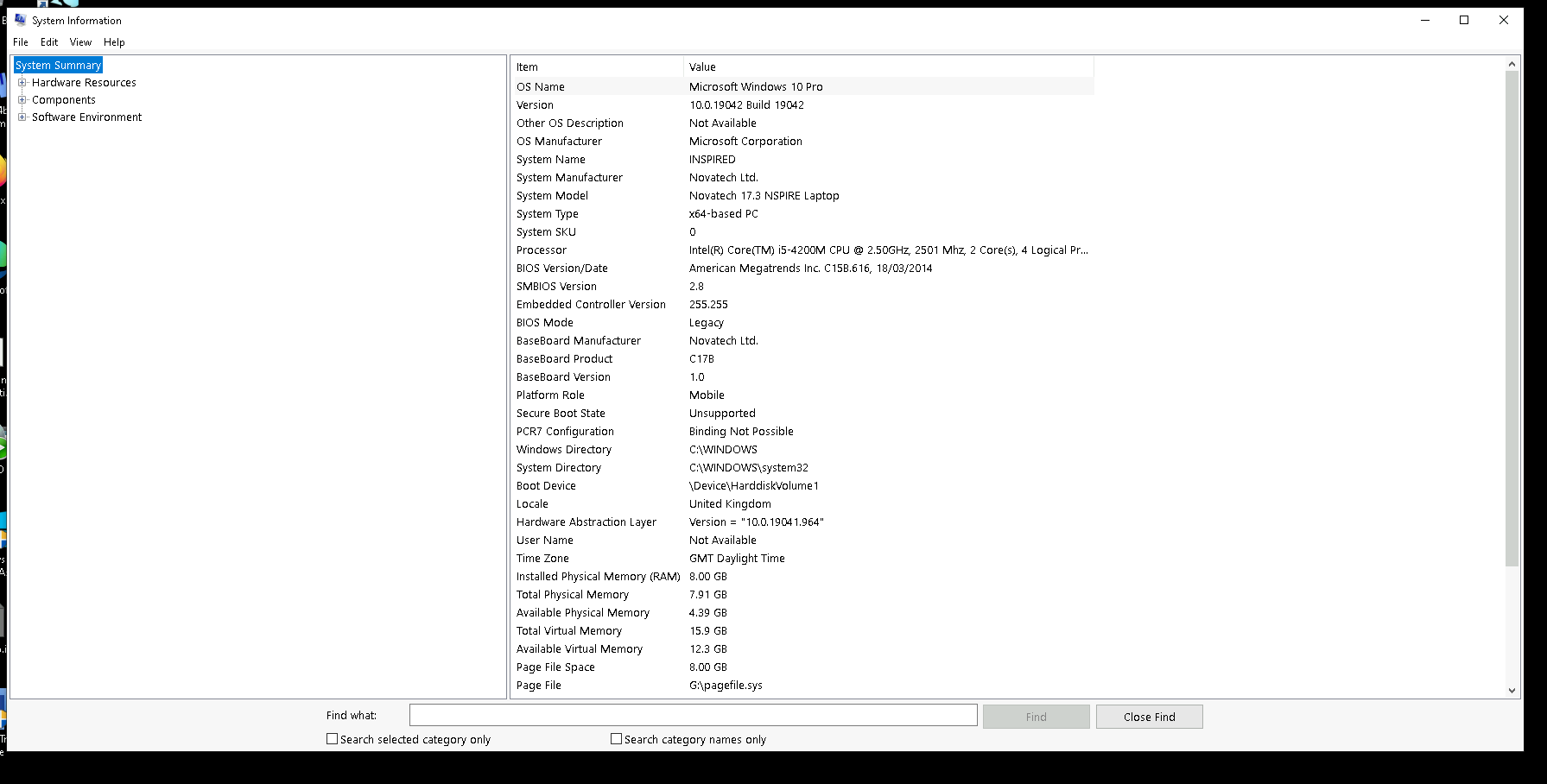Select the OS Name row

pyautogui.click(x=802, y=86)
